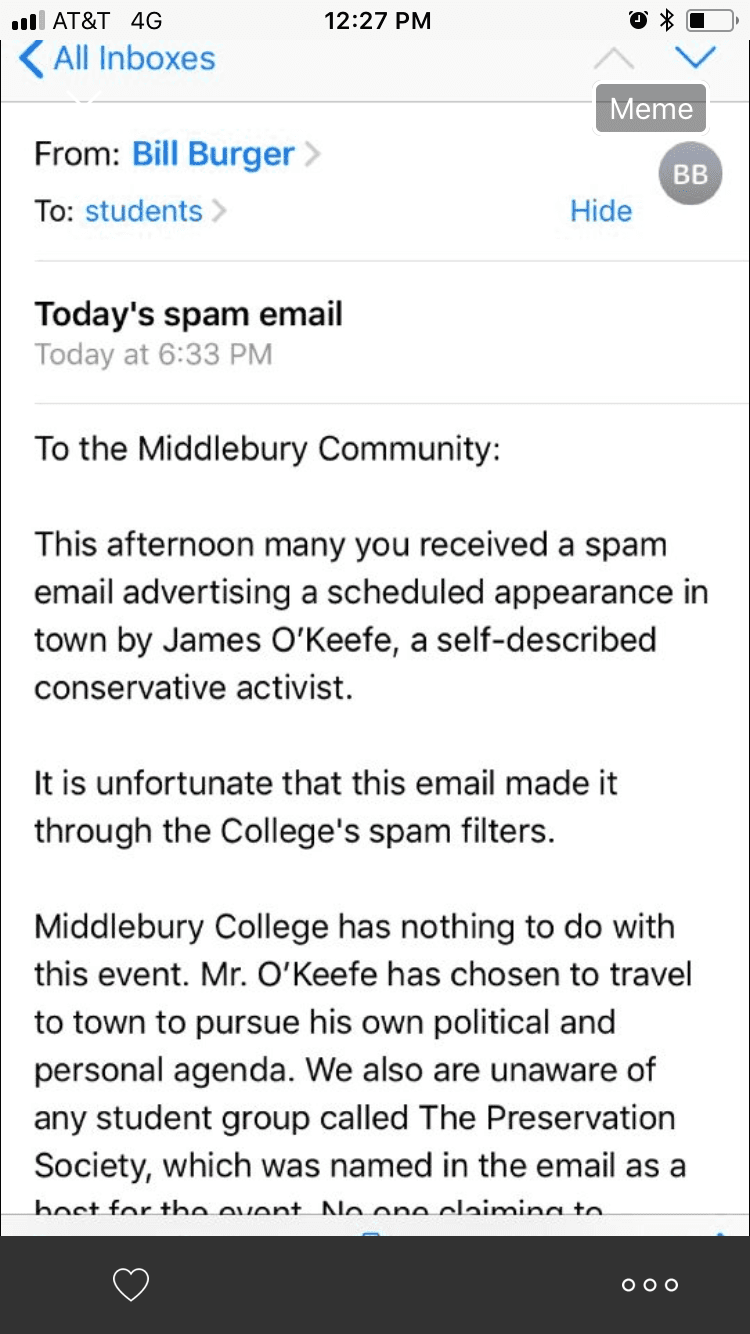This screenshot has width=750, height=1334.
Task: Open the three-dot more options menu
Action: [x=650, y=1285]
